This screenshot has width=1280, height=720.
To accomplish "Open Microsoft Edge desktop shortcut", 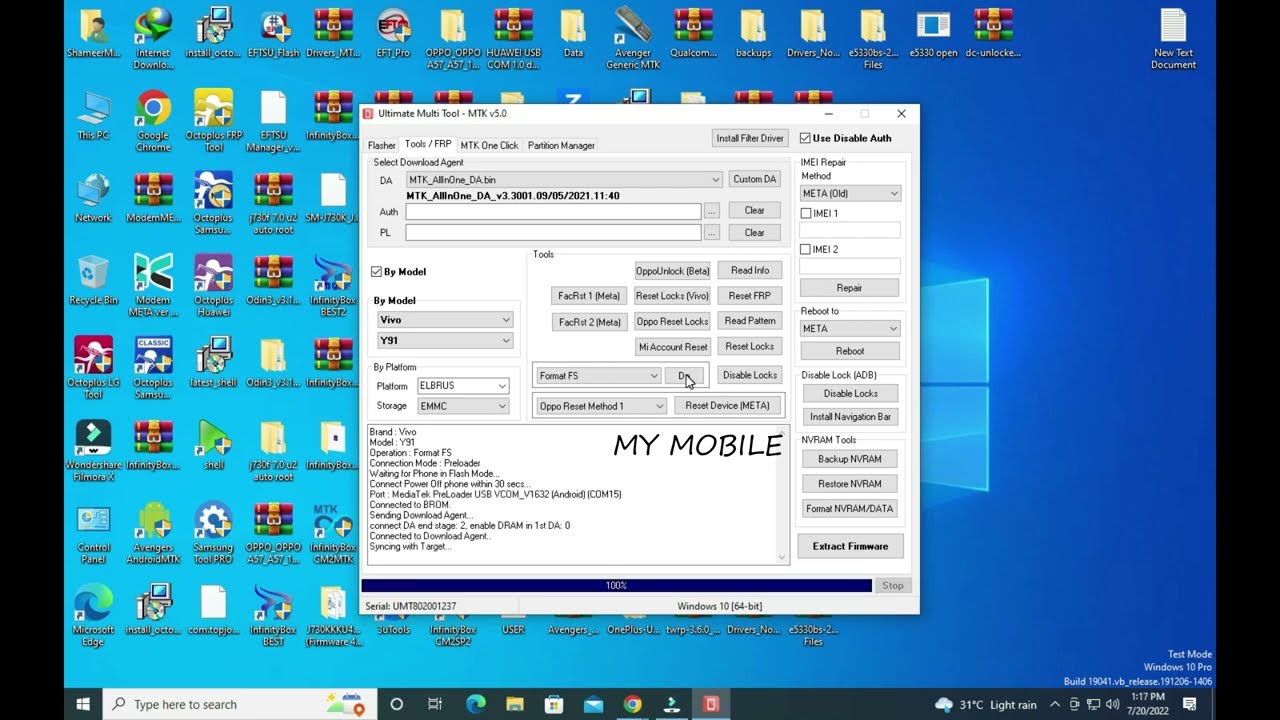I will pos(93,616).
